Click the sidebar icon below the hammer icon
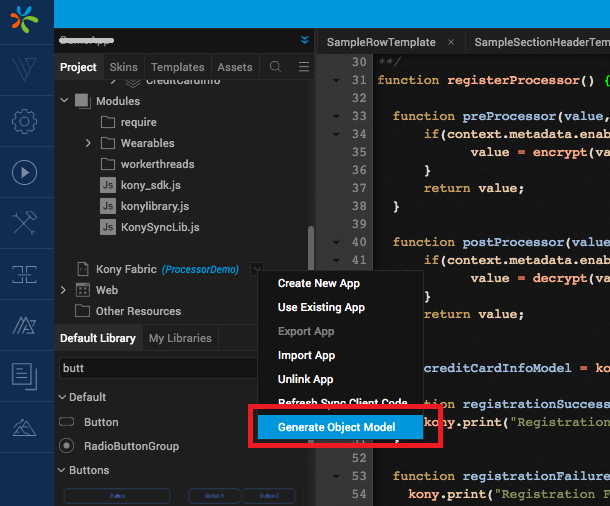Screen dimensions: 610x506 [24, 274]
